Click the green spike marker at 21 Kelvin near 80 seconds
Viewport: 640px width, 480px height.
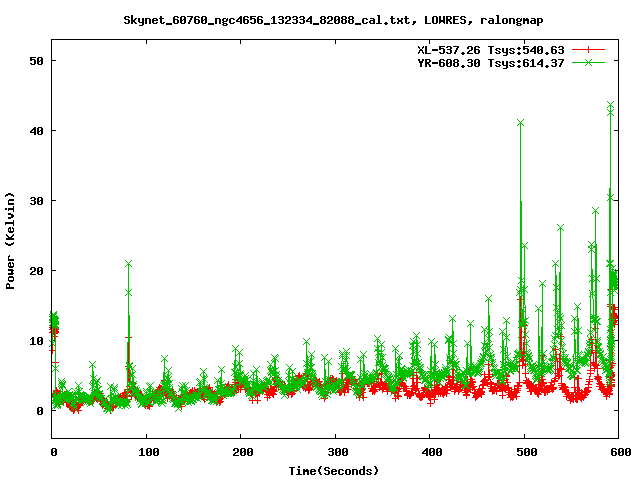click(128, 264)
